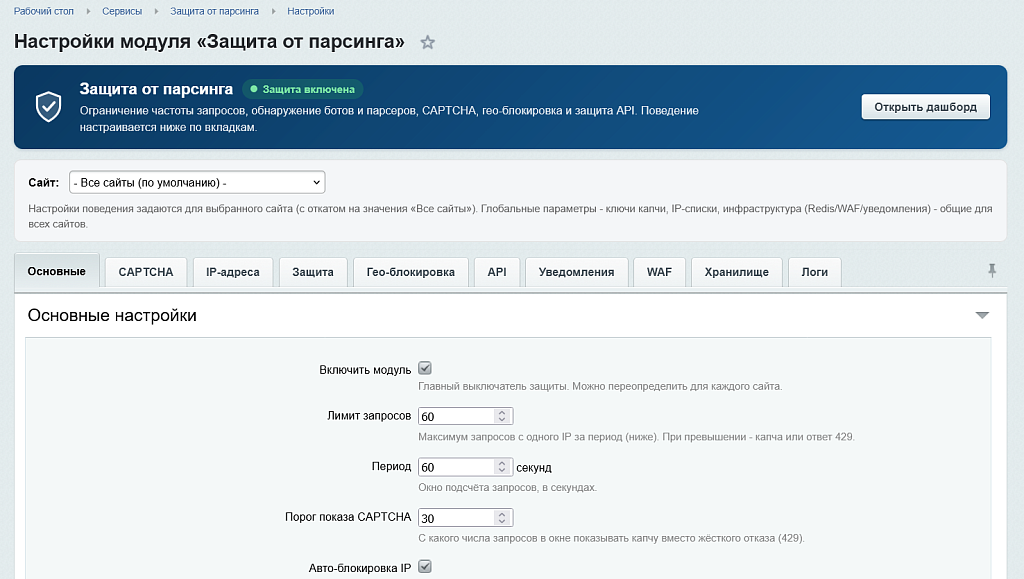Open the Логи tab

pyautogui.click(x=814, y=272)
